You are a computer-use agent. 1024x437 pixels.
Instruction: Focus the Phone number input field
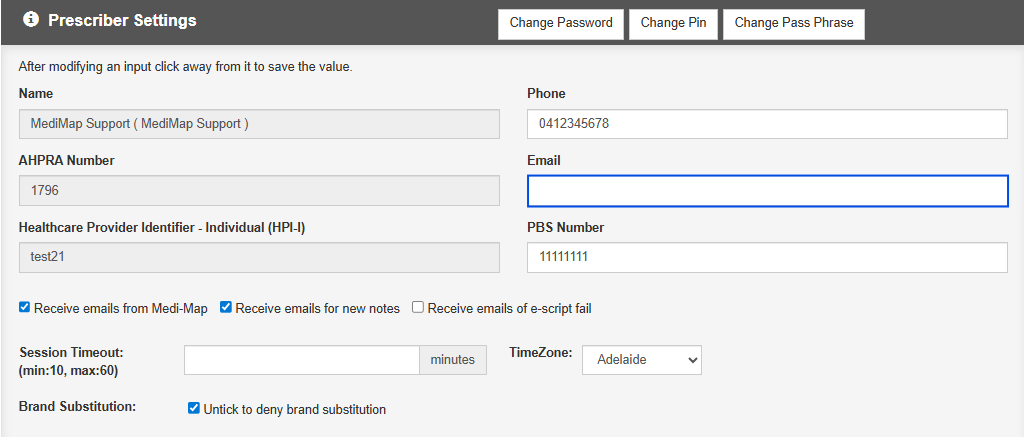tap(767, 124)
